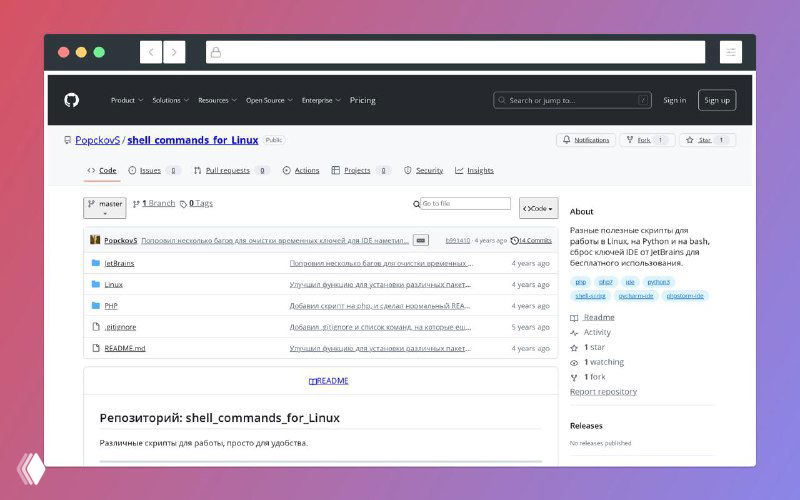The image size is (800, 500).
Task: Open the Product menu in header
Action: tap(126, 100)
